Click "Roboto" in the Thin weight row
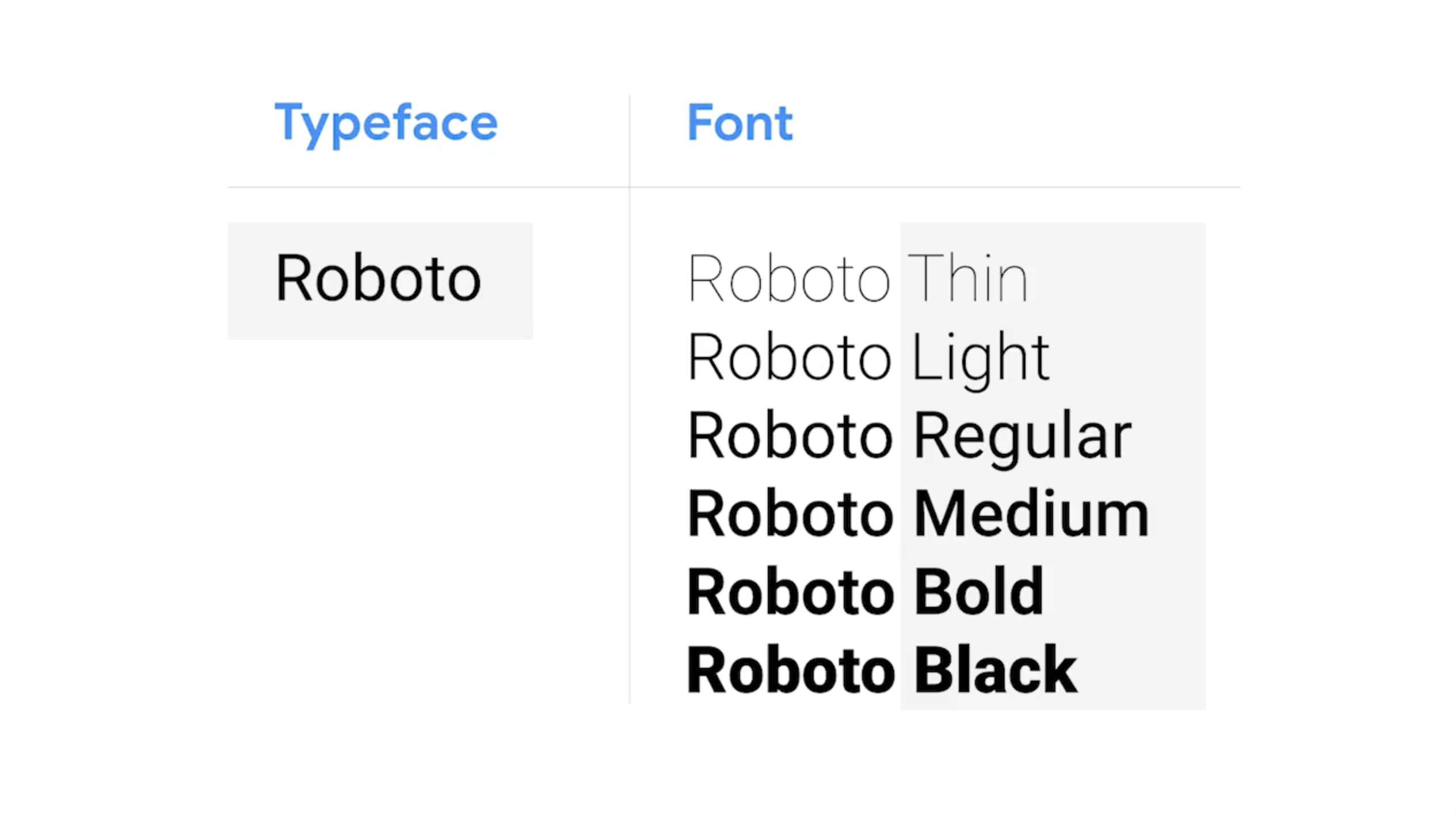This screenshot has width=1456, height=814. point(789,279)
